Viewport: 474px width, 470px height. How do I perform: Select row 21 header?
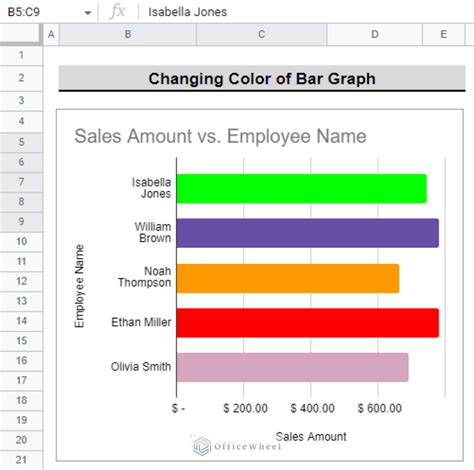21,460
